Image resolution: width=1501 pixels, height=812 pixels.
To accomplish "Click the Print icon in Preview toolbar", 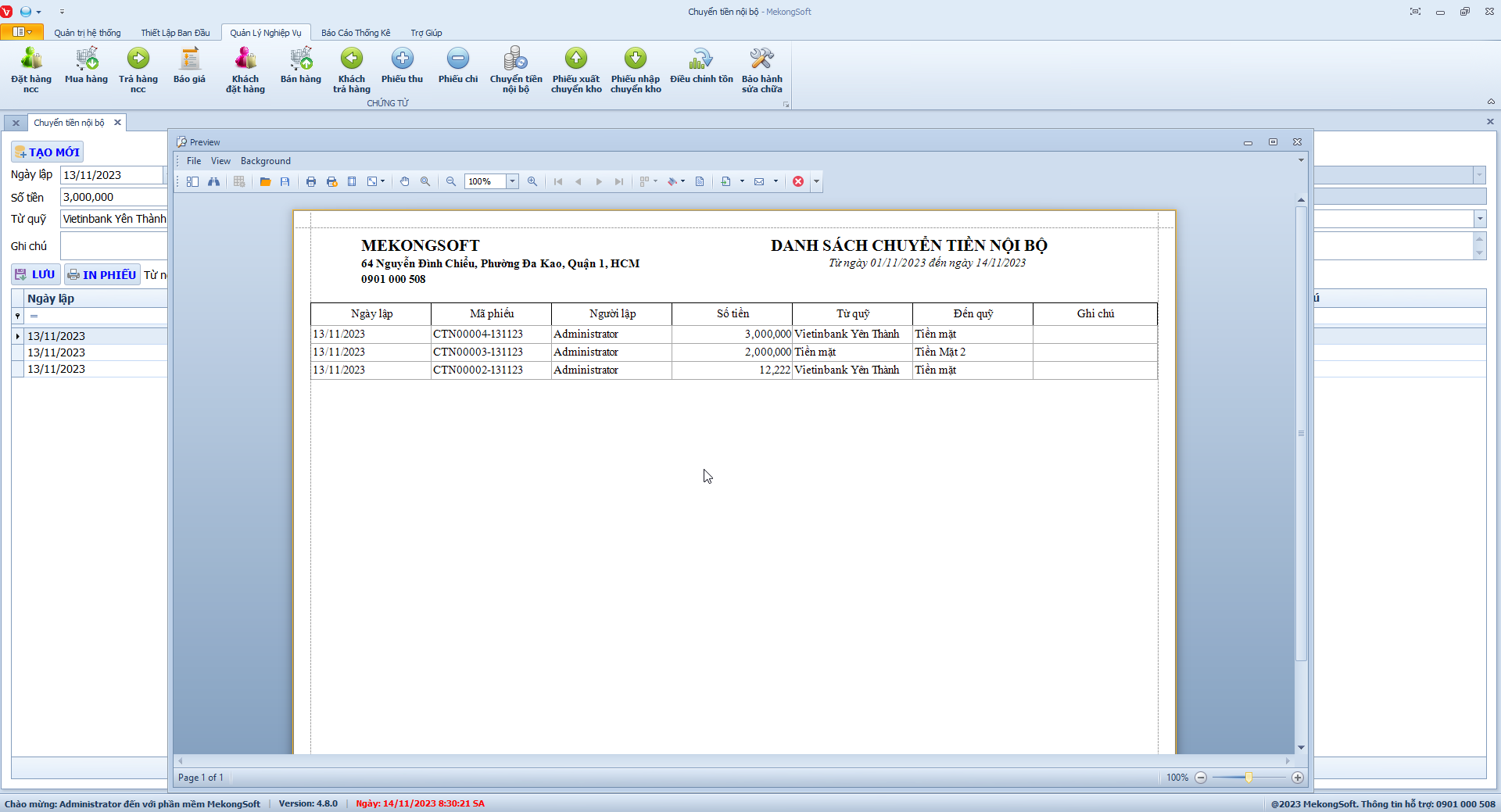I will click(311, 181).
